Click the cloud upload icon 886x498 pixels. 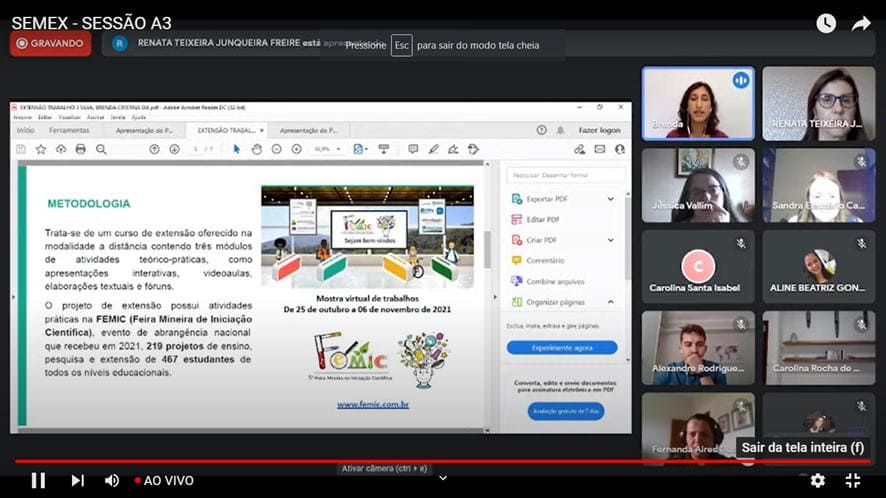click(60, 149)
